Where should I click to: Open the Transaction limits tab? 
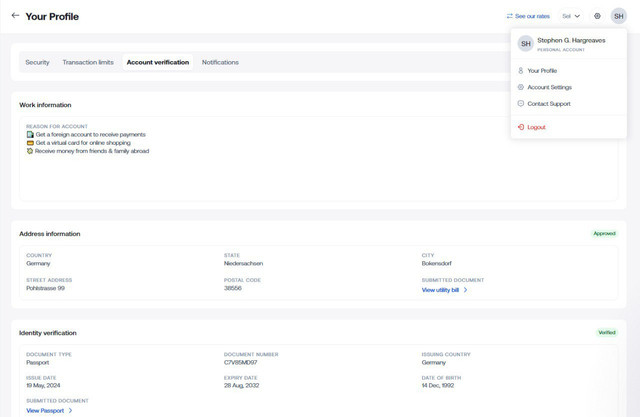coord(88,62)
